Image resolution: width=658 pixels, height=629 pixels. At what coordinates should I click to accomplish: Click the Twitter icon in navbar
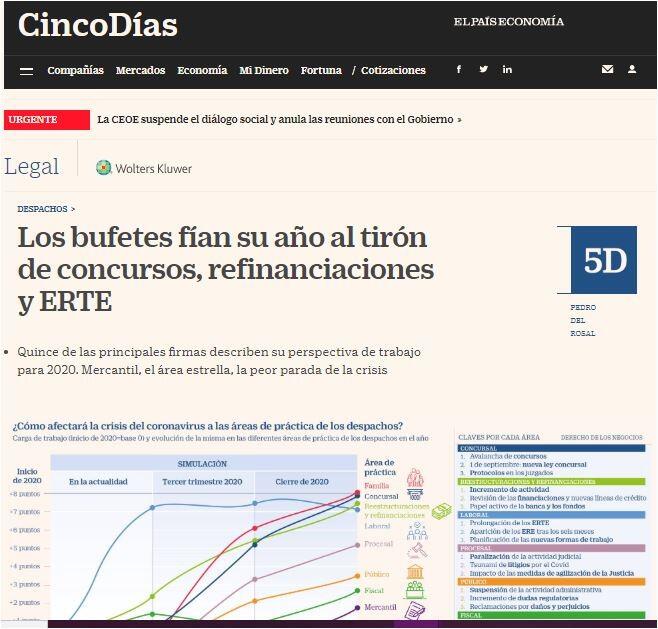click(x=483, y=70)
